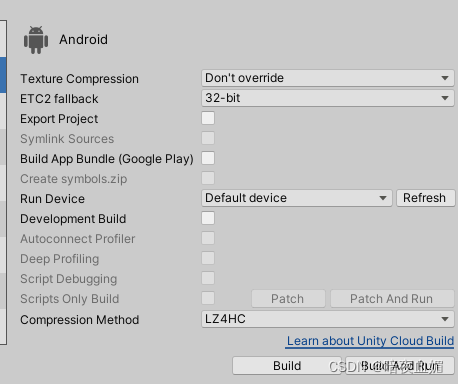Toggle the Symlink Sources checkbox
This screenshot has width=458, height=384.
208,138
